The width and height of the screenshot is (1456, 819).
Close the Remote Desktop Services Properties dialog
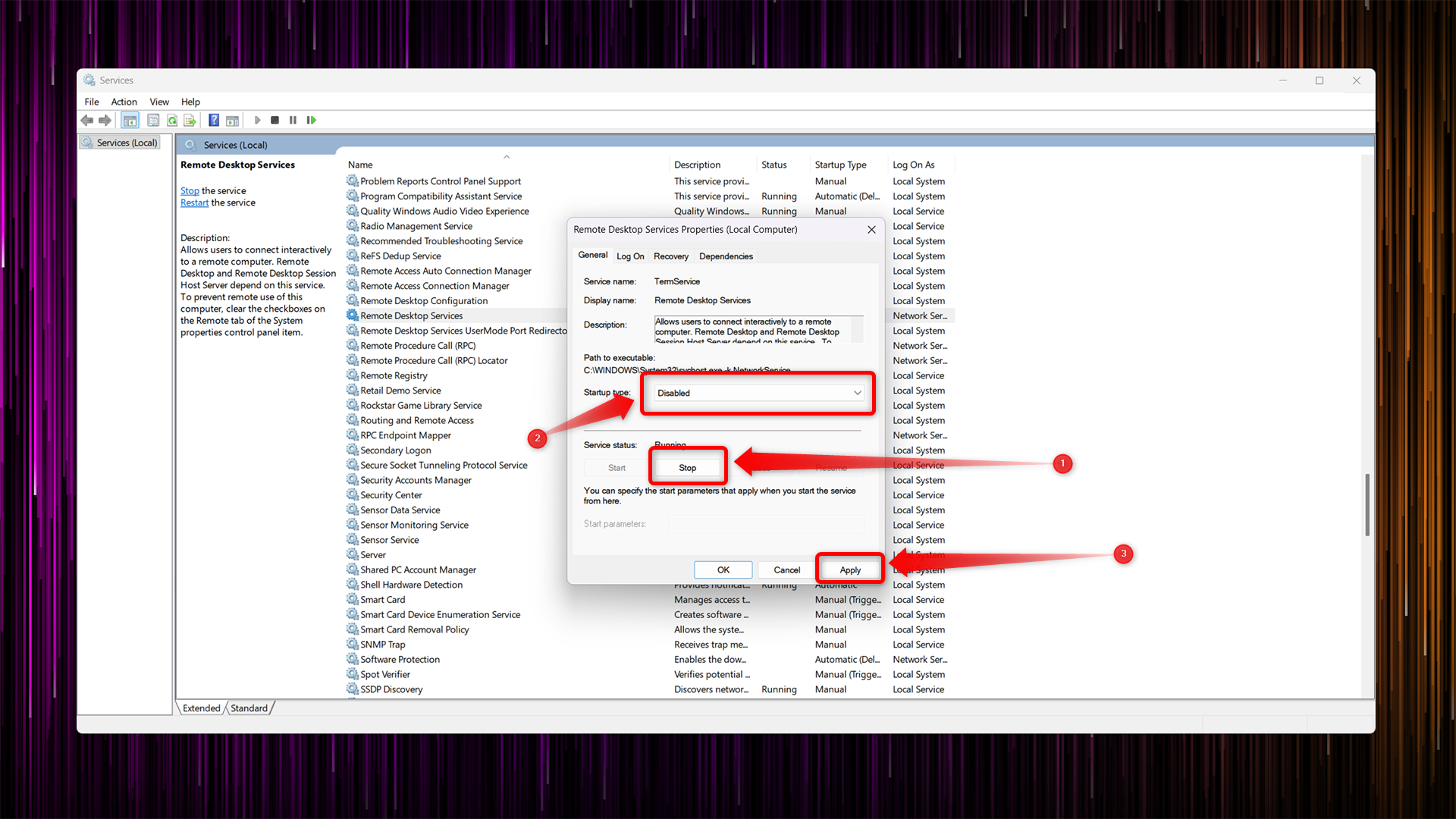coord(871,230)
